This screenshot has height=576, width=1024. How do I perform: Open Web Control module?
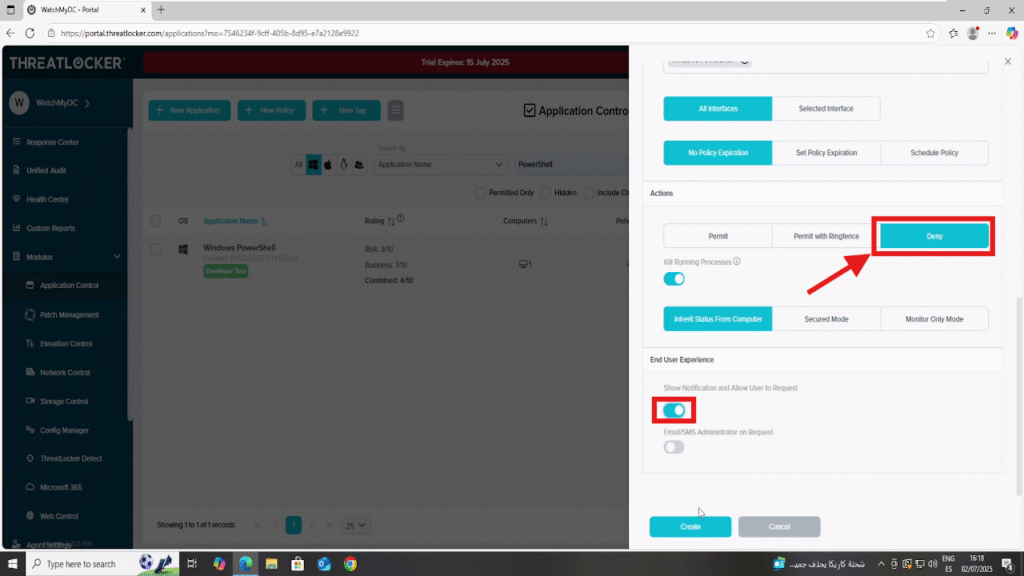(x=59, y=516)
